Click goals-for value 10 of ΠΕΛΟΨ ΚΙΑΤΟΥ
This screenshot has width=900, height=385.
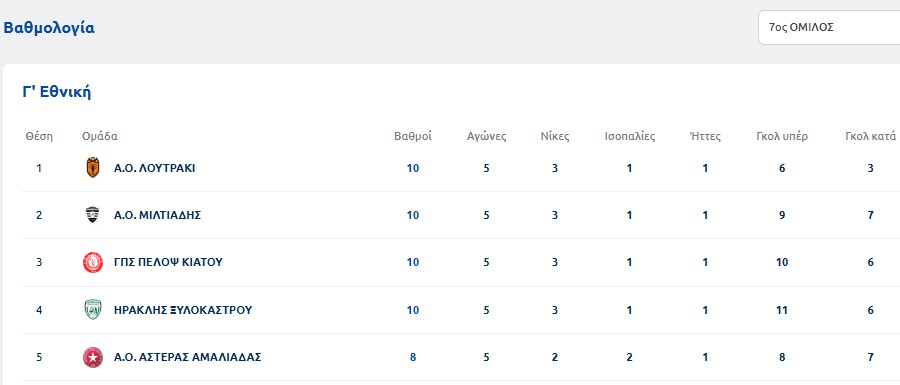point(782,262)
